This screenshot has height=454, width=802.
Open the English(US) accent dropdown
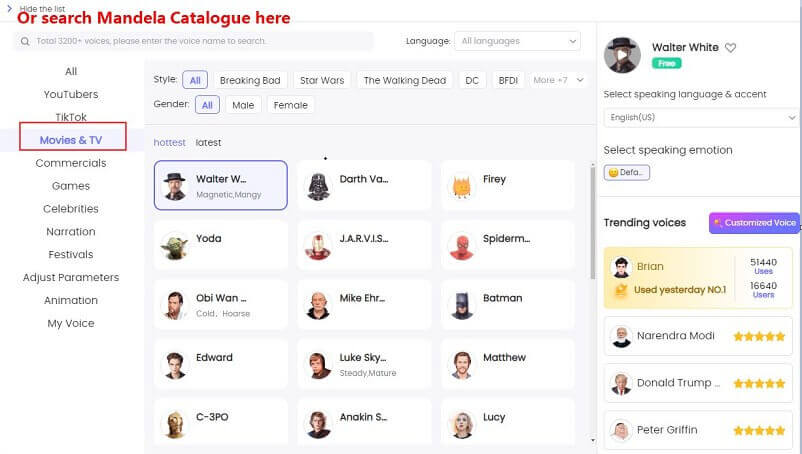[701, 118]
